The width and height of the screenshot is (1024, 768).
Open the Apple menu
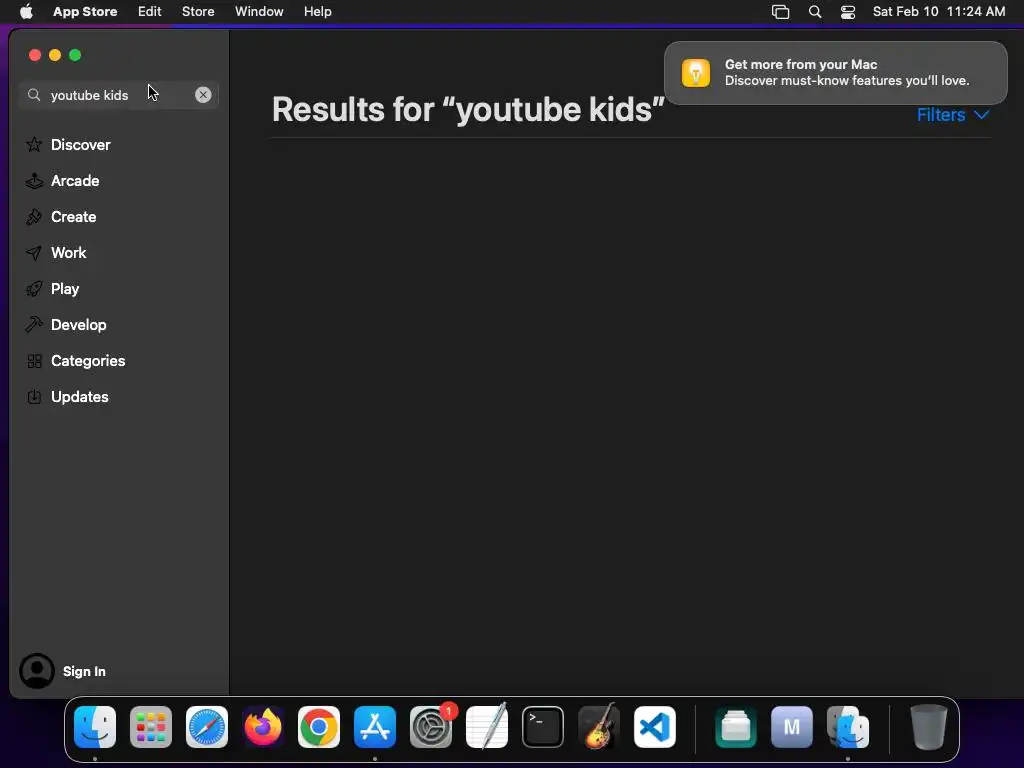point(26,11)
